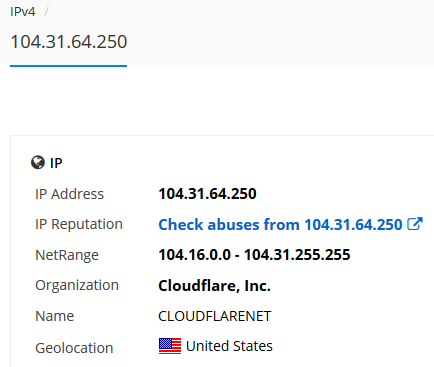Select the CLOUDFLARENET name text
Screen dimensions: 434x367
coord(215,316)
